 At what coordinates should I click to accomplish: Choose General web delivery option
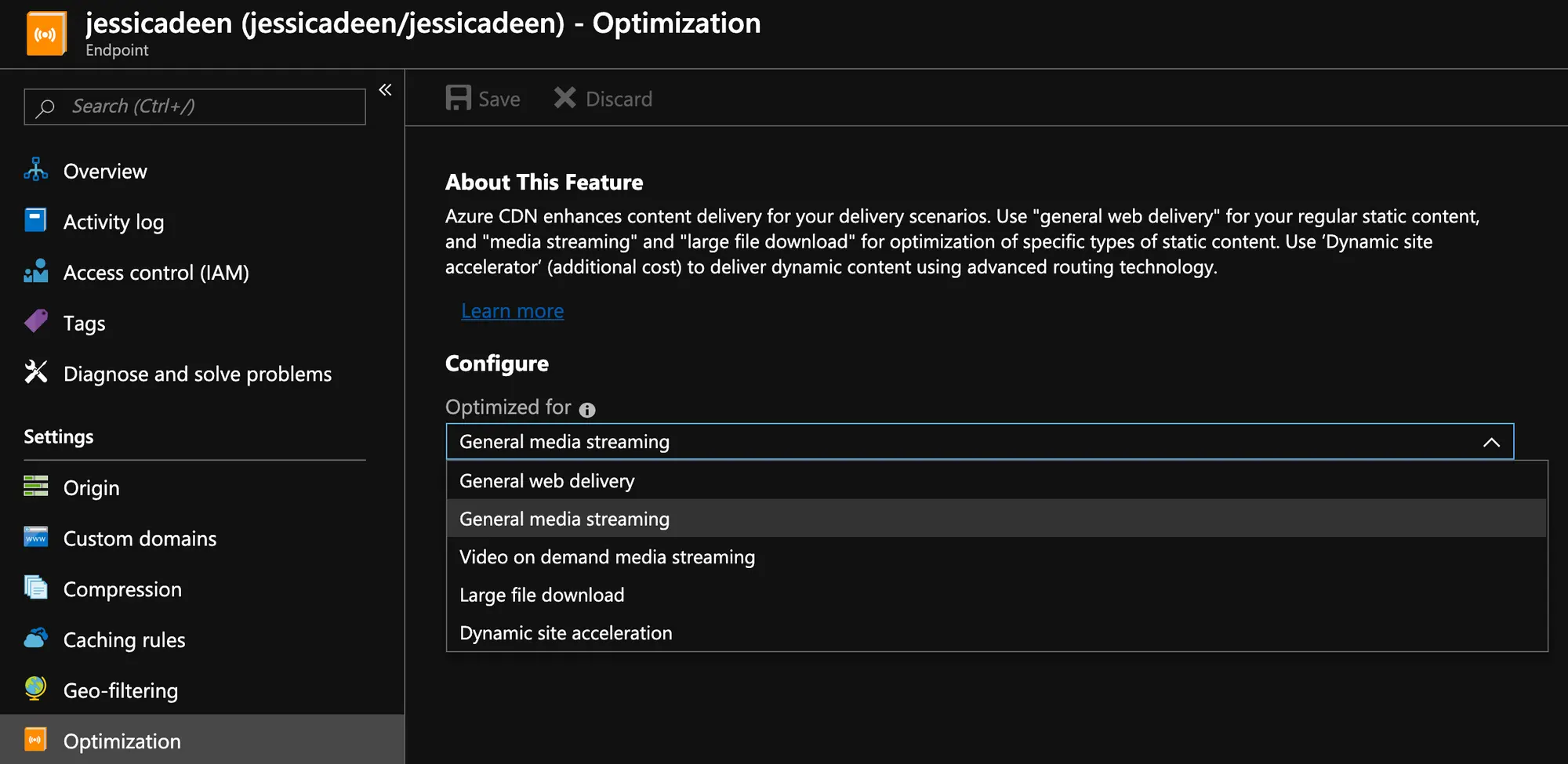point(997,480)
